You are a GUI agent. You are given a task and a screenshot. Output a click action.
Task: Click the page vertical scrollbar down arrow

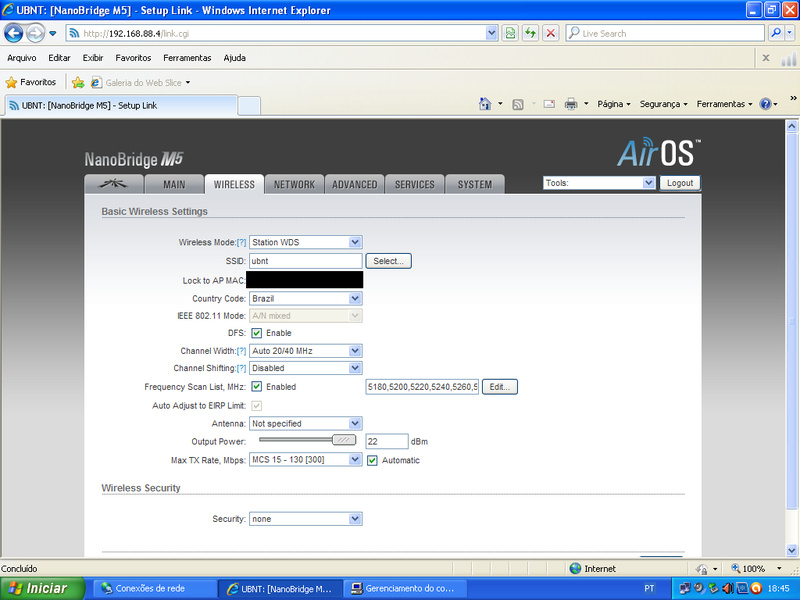click(792, 551)
